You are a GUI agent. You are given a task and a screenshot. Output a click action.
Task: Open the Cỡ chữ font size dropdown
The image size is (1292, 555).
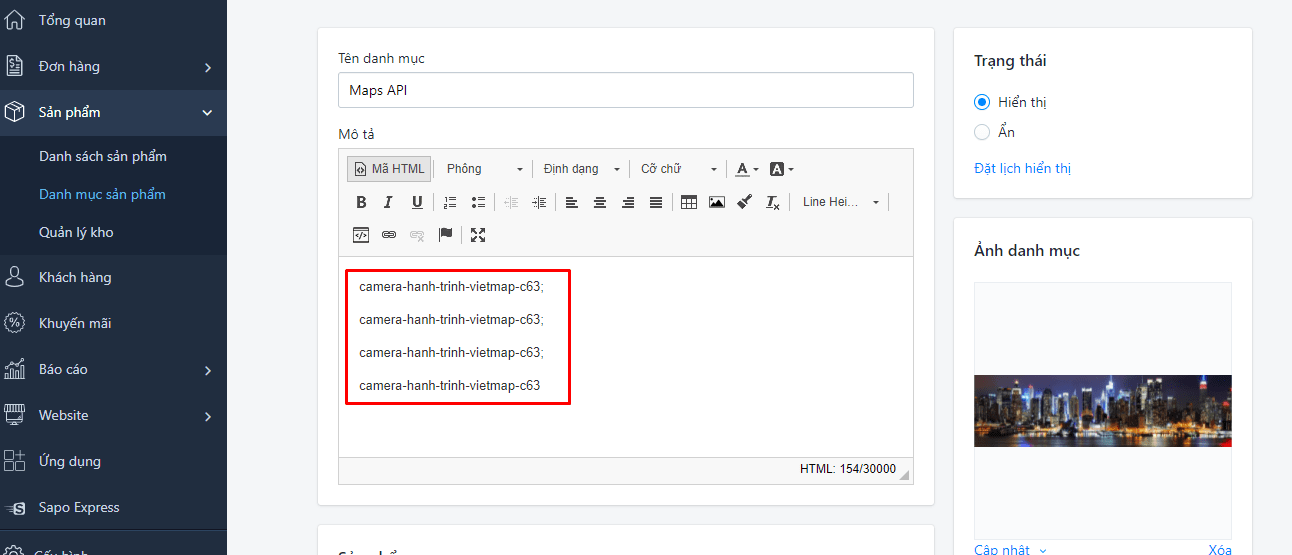[679, 169]
